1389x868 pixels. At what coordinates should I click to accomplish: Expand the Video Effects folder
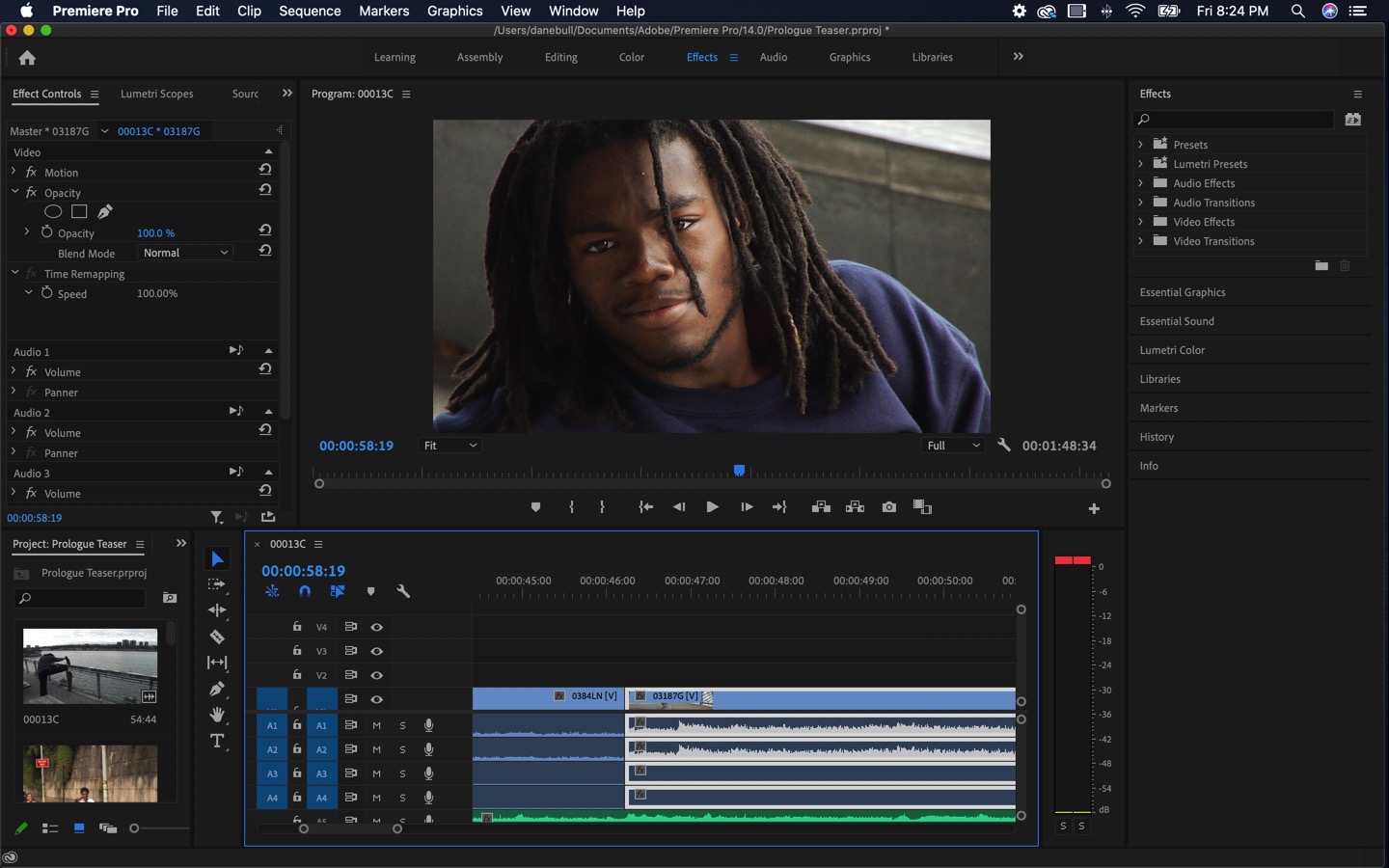click(1141, 222)
